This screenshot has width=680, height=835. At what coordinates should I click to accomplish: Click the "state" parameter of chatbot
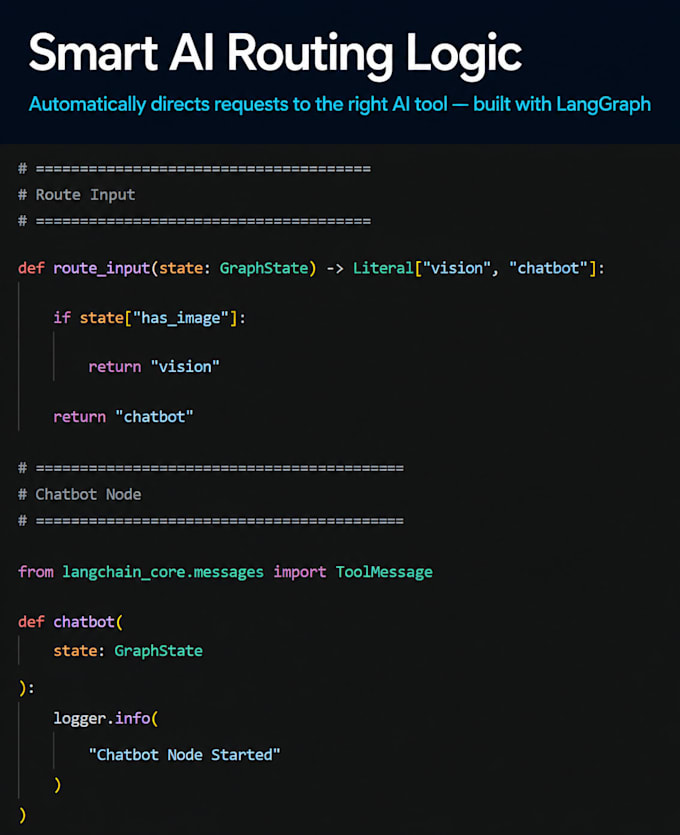(75, 651)
